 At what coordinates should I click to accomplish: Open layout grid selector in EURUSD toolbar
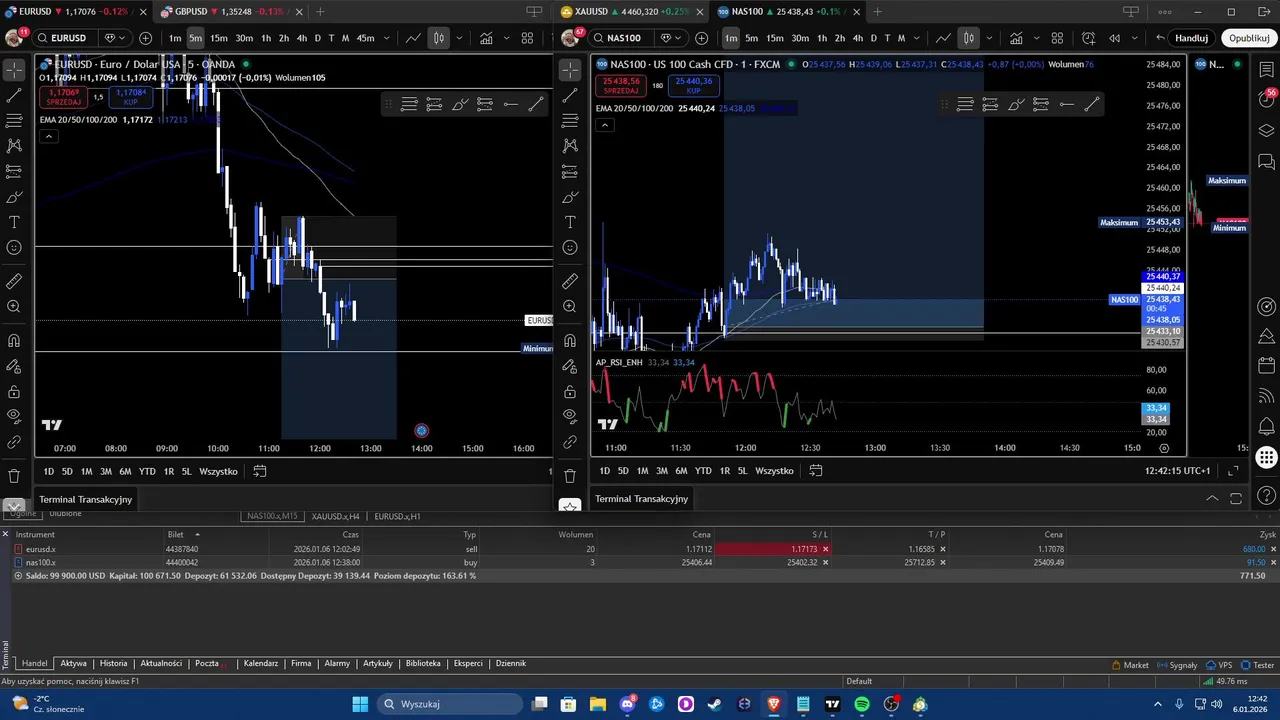click(x=527, y=38)
